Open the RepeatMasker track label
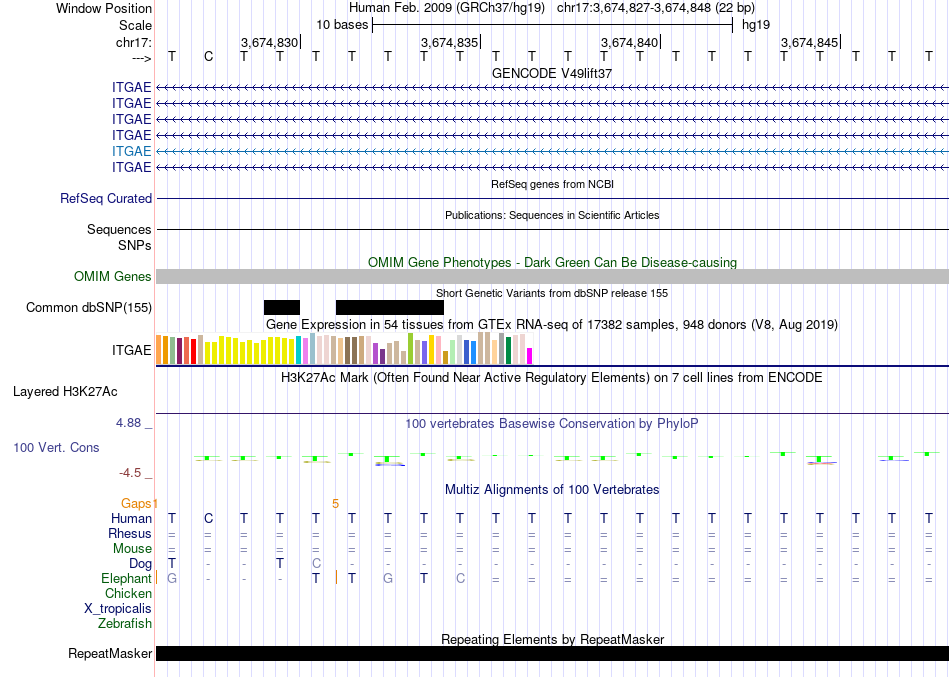The height and width of the screenshot is (677, 950). pos(110,655)
